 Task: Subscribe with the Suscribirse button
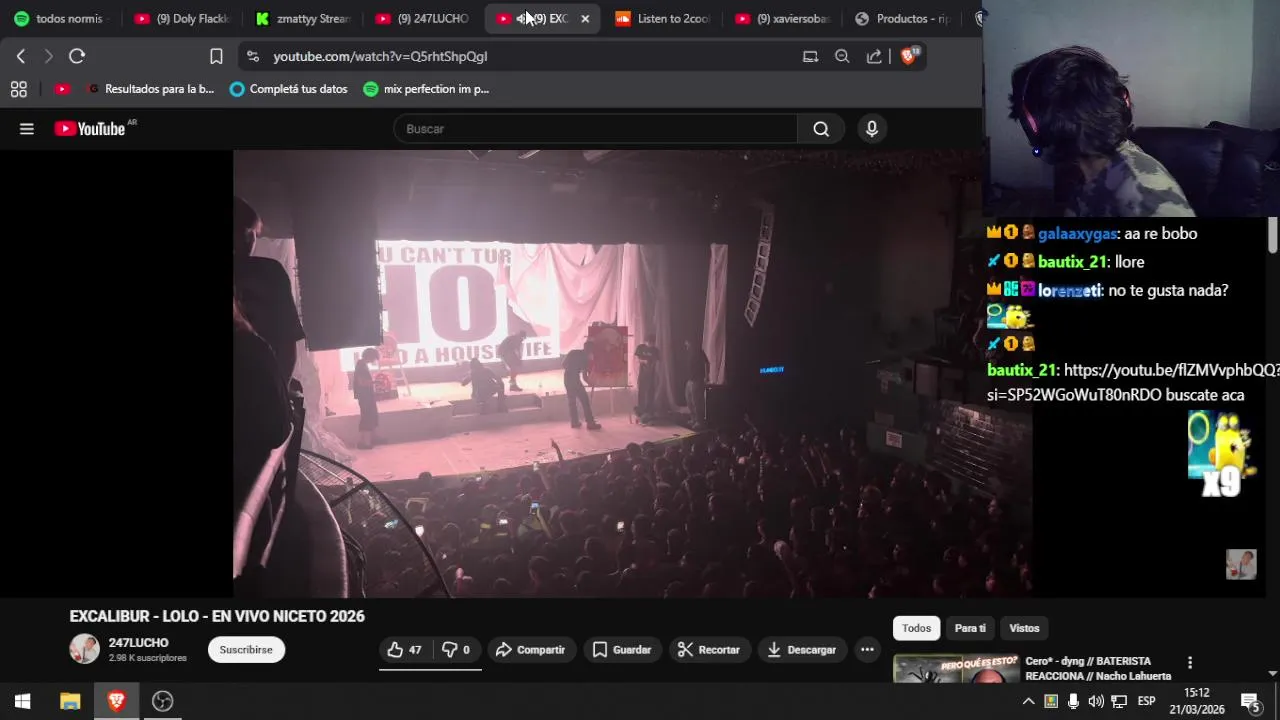(x=246, y=650)
